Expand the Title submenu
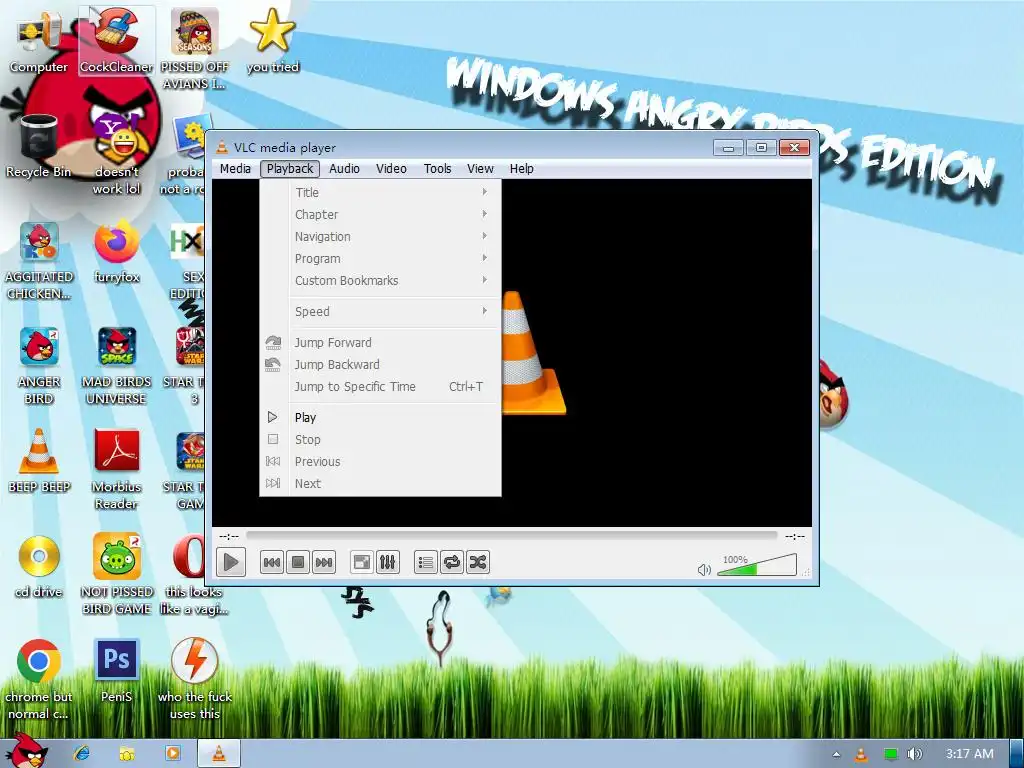This screenshot has width=1024, height=768. (381, 192)
